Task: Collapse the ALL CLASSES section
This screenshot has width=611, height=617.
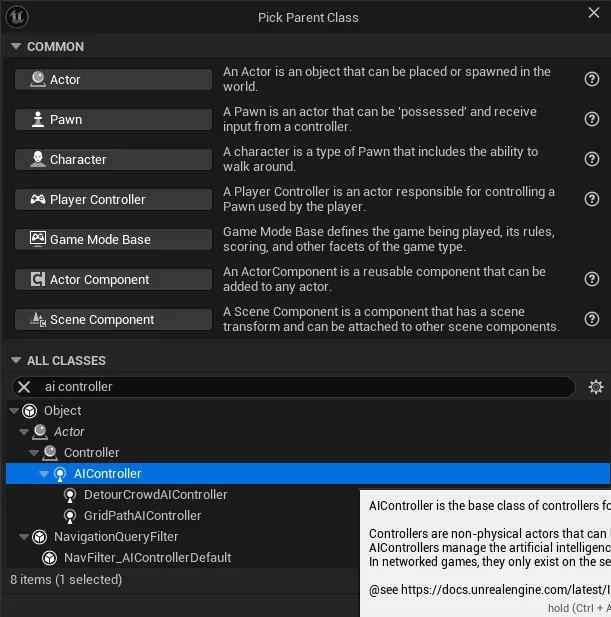Action: [x=16, y=360]
